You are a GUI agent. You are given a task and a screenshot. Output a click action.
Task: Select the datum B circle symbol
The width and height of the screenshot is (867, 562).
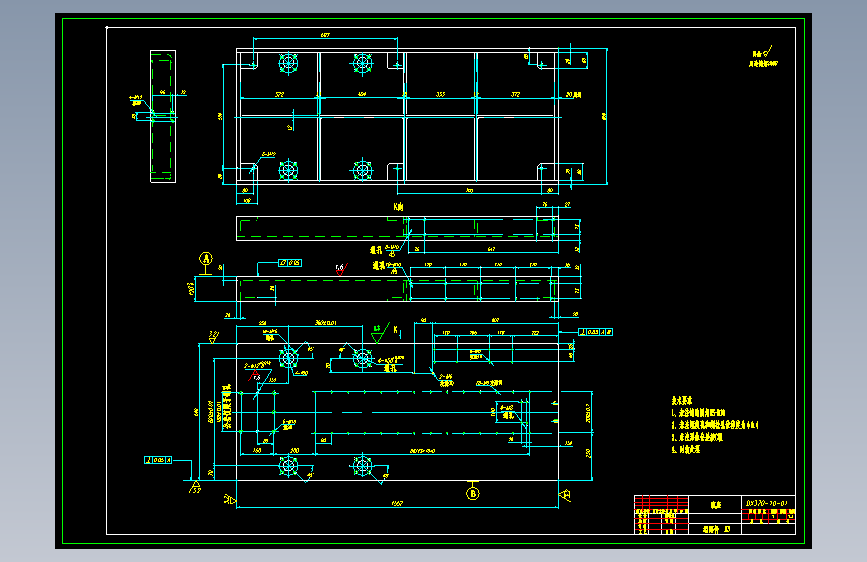(x=472, y=493)
